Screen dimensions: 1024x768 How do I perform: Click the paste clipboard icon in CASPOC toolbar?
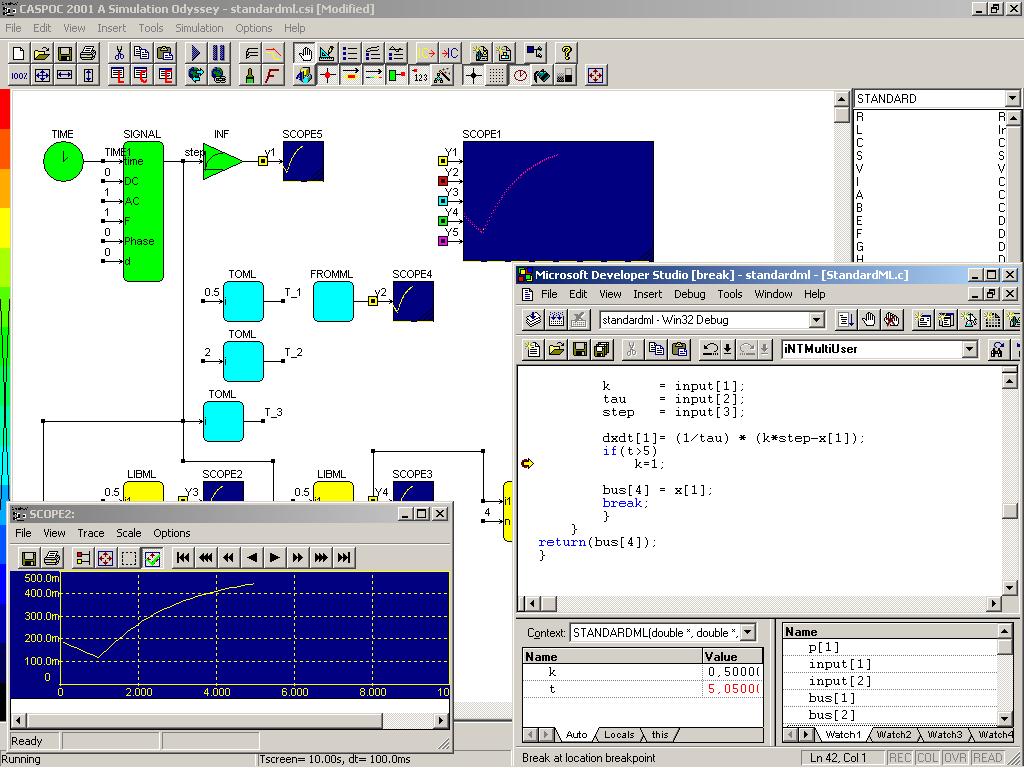tap(165, 53)
